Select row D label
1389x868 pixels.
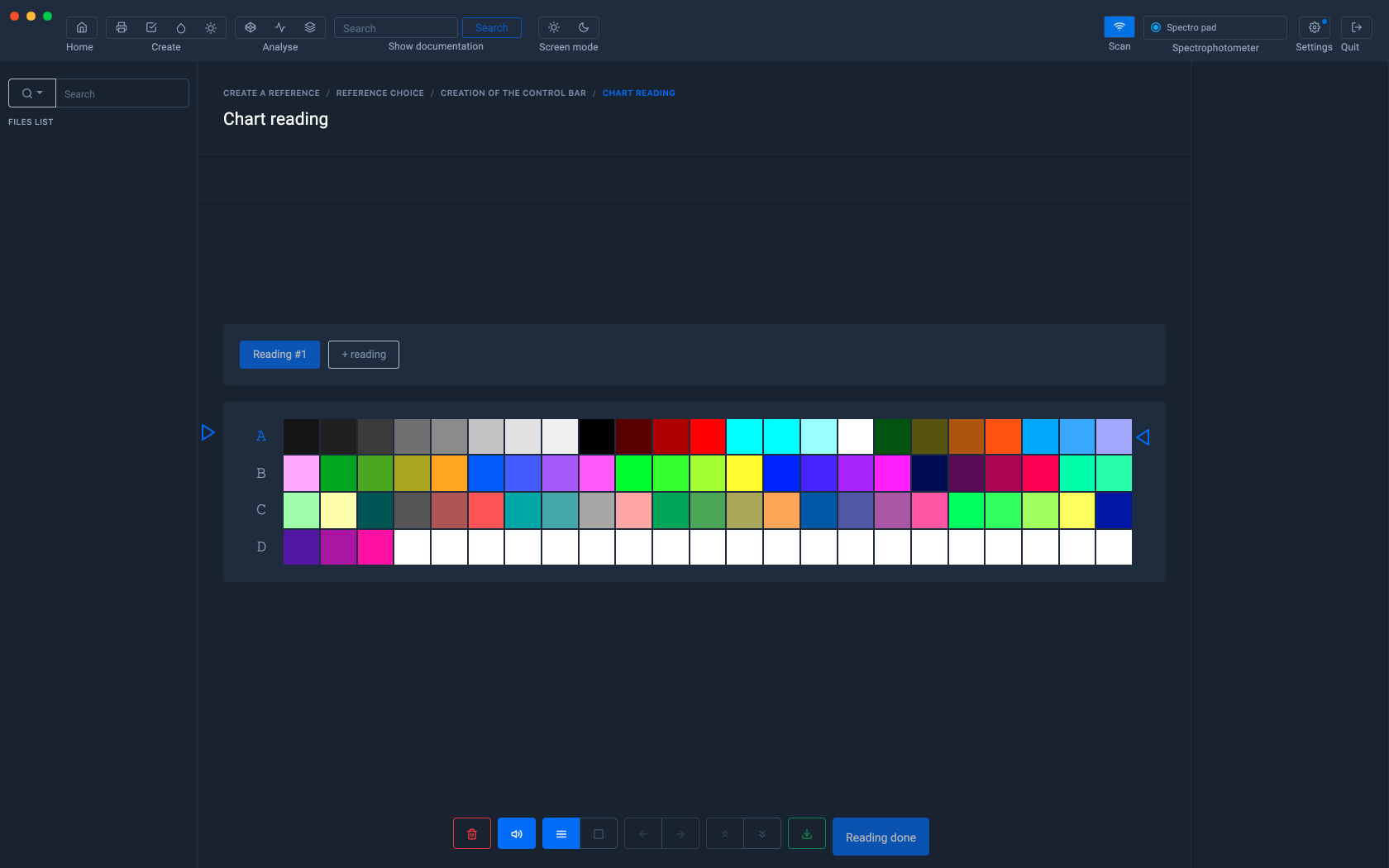coord(261,547)
